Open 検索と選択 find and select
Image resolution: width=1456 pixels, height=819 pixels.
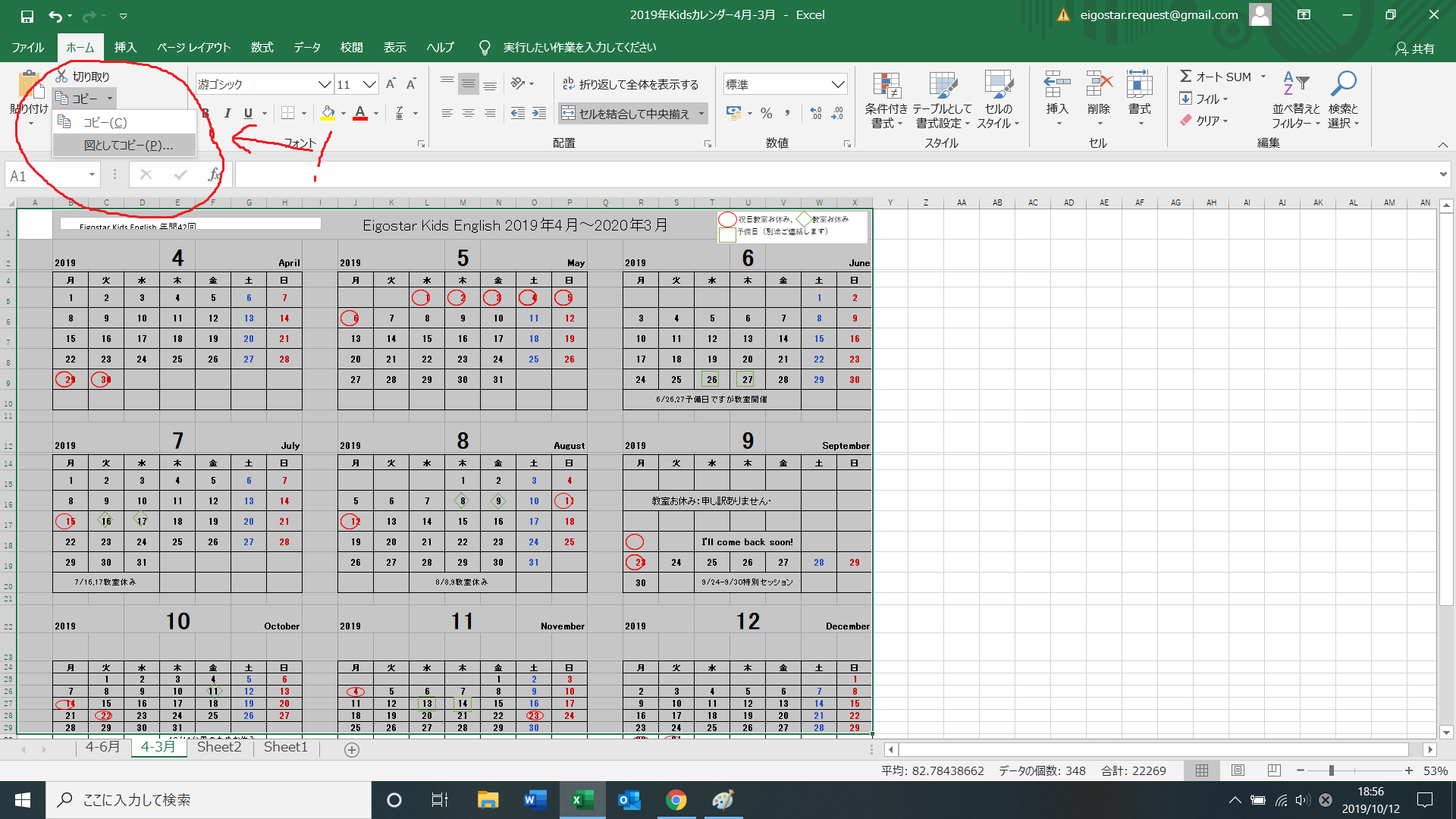point(1344,100)
